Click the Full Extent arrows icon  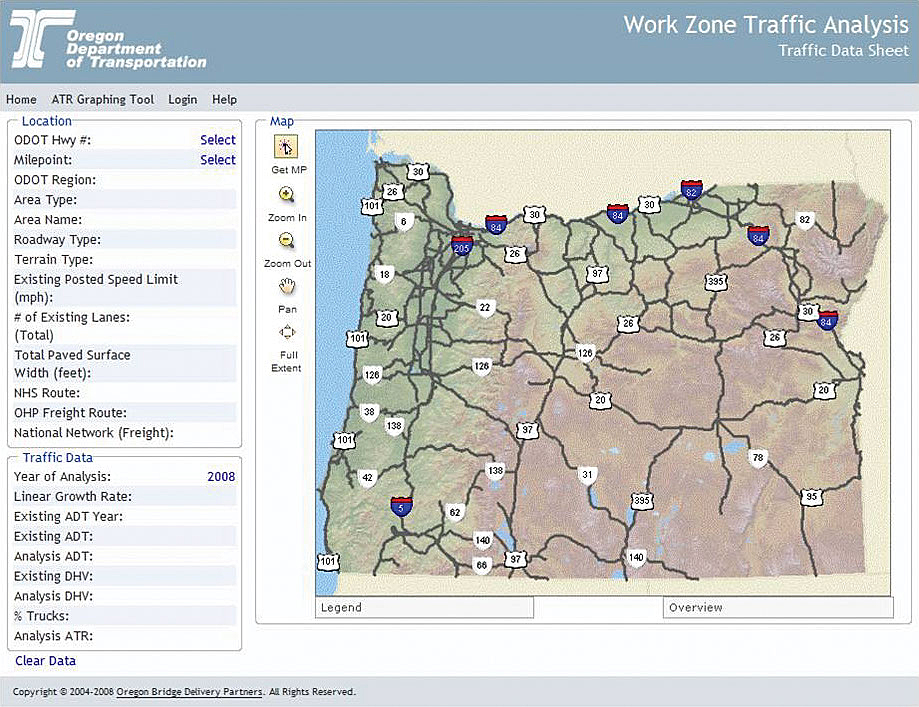(287, 332)
